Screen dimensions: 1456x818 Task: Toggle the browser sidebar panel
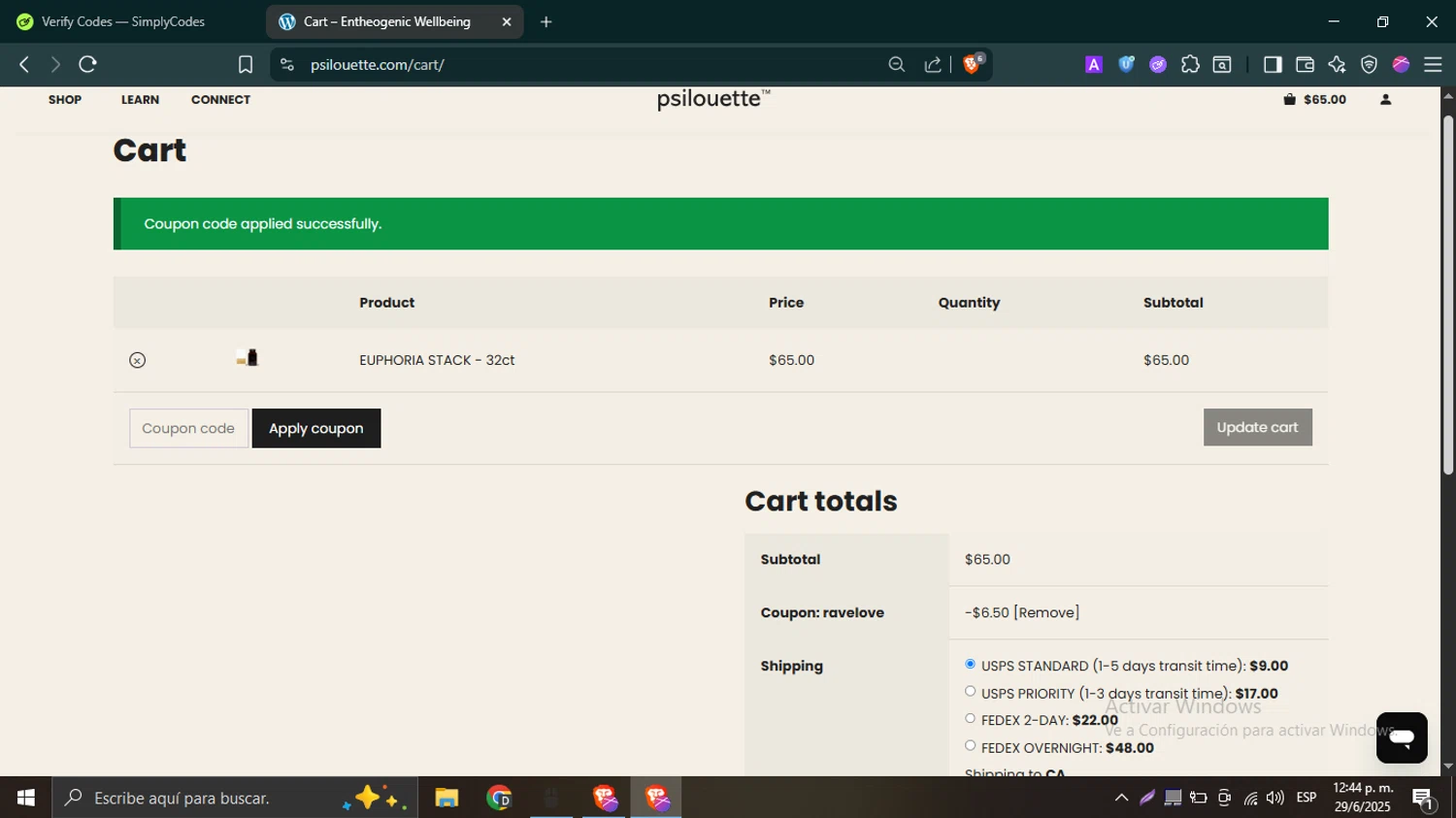pos(1273,65)
